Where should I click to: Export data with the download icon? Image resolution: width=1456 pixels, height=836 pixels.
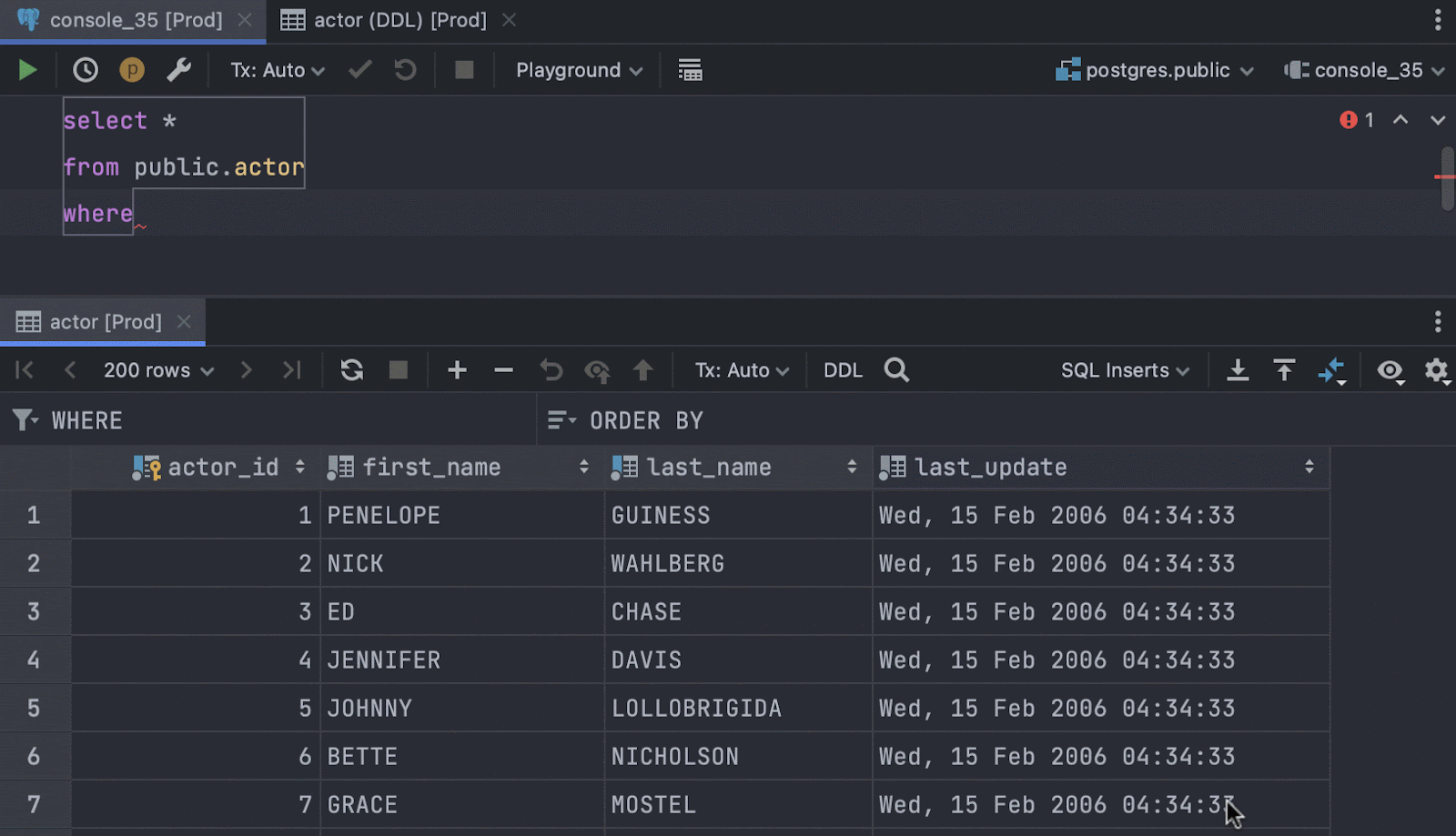1238,370
